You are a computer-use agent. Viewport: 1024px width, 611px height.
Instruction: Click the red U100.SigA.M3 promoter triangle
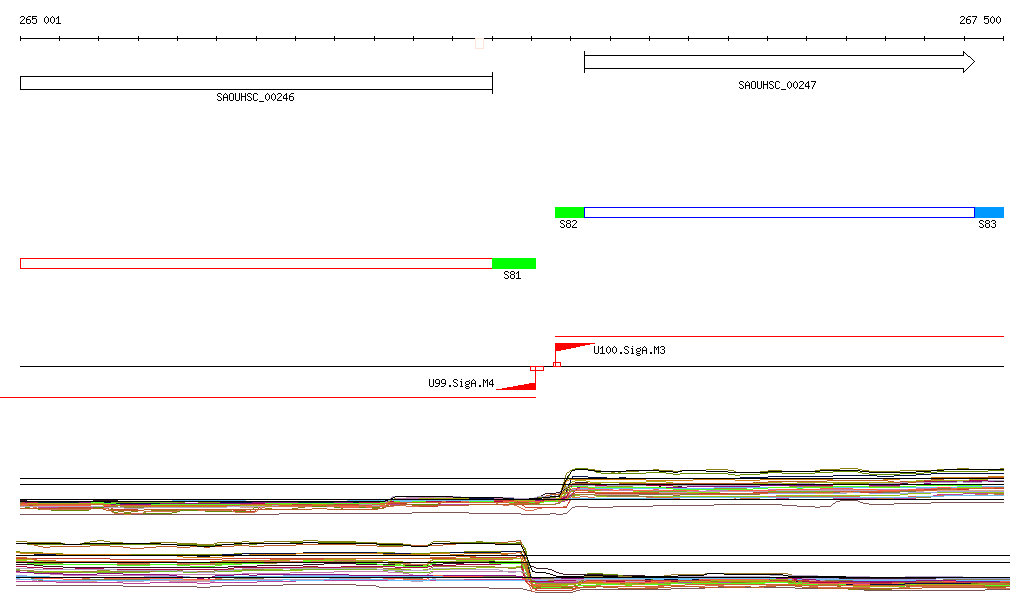pos(570,347)
